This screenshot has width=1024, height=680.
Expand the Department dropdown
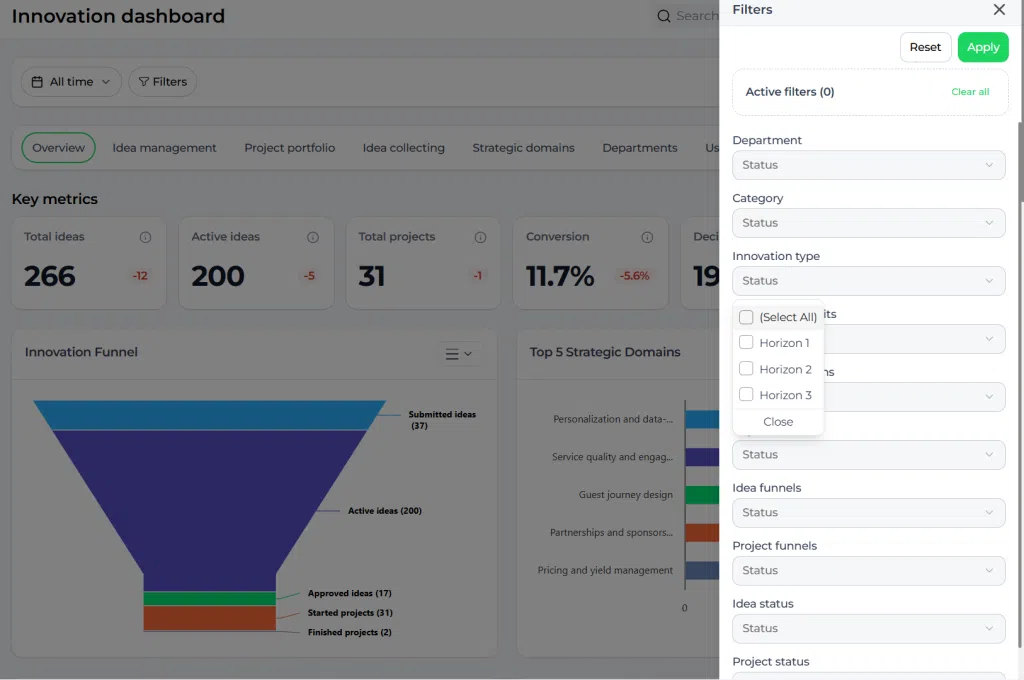(x=869, y=165)
